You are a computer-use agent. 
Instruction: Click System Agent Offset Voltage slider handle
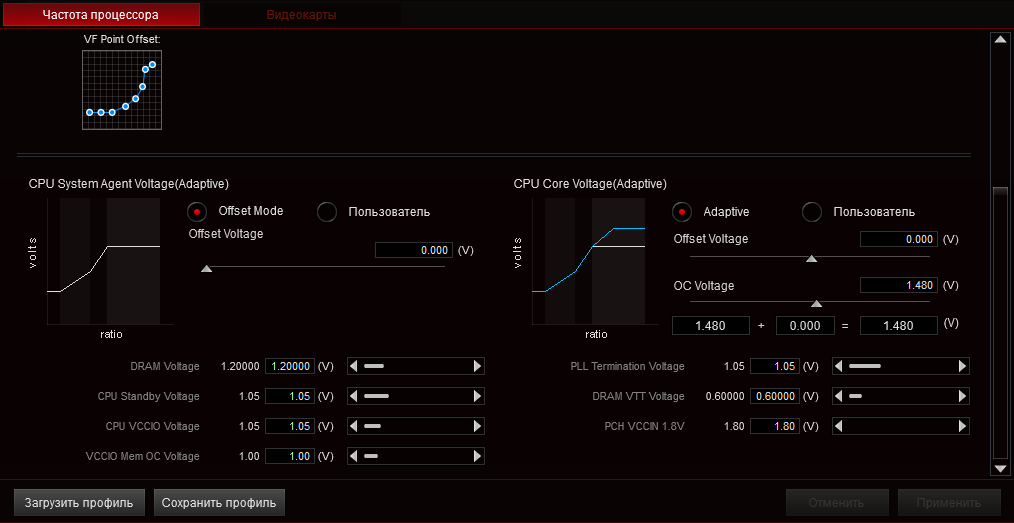point(206,268)
